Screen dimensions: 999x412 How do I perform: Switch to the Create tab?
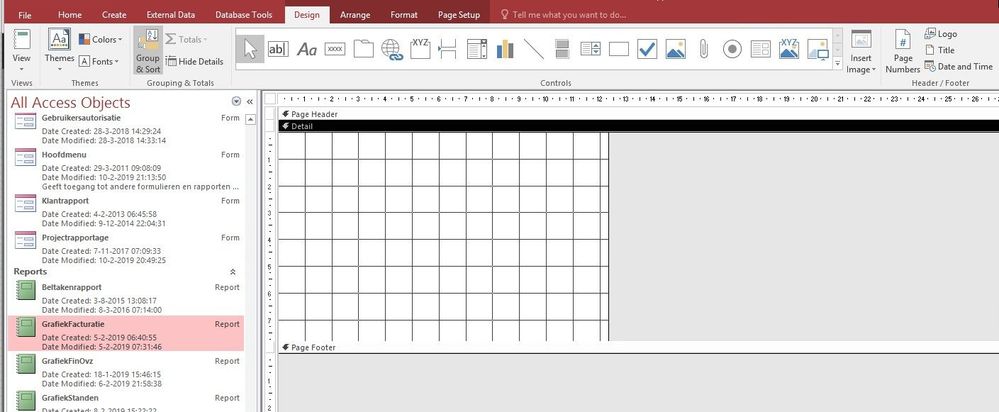pyautogui.click(x=114, y=15)
